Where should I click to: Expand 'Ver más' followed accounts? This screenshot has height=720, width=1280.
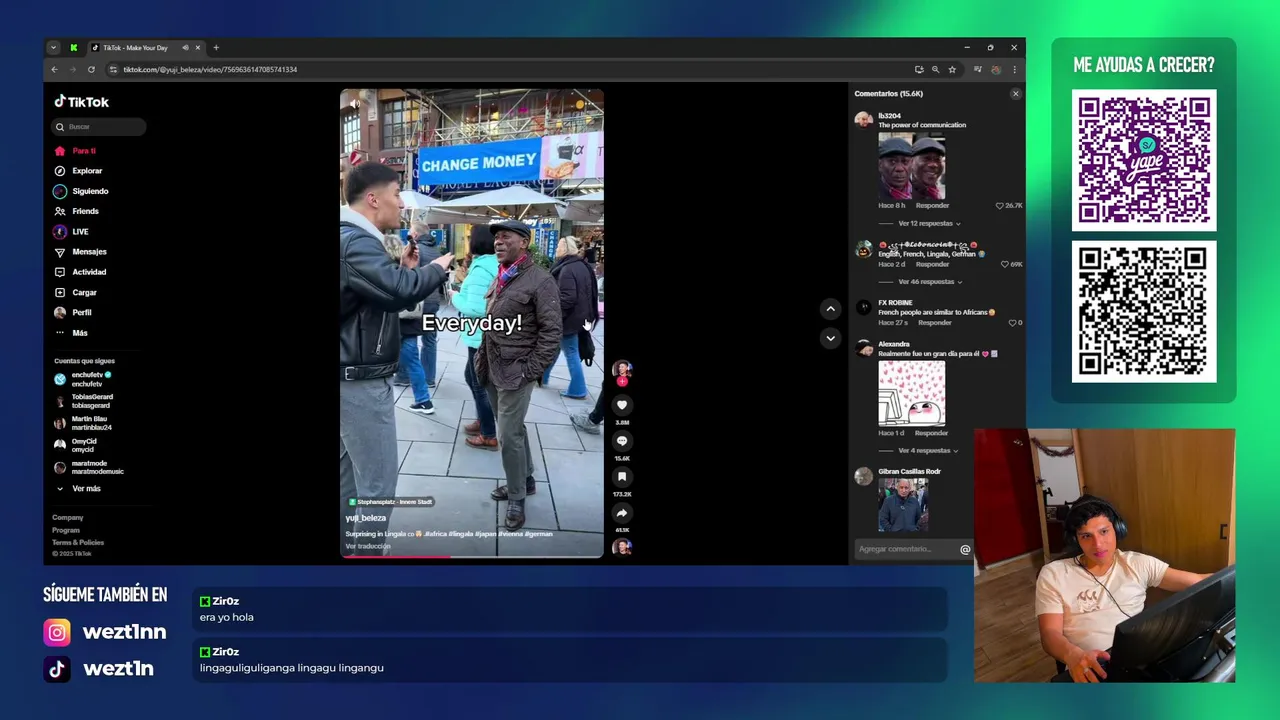(78, 488)
